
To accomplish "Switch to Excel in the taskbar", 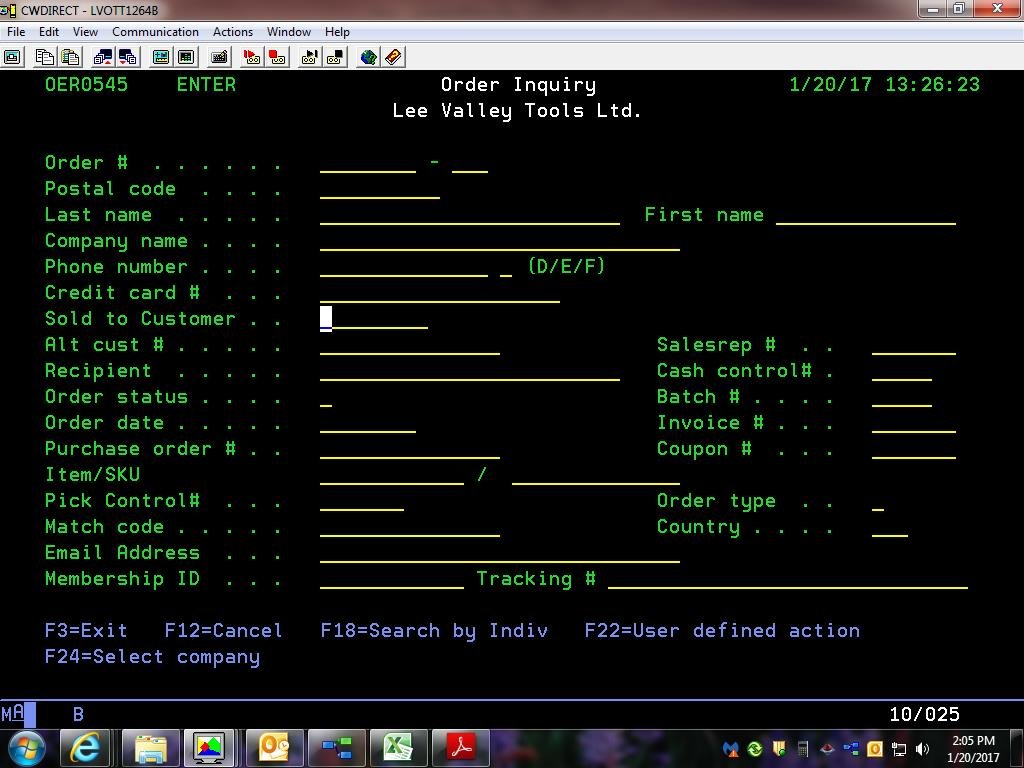I will tap(398, 748).
